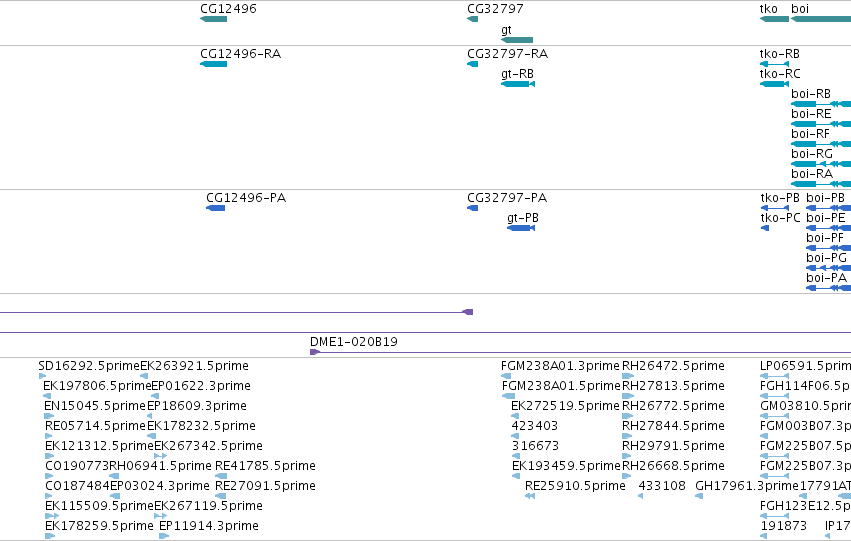Click EST GH17961.3prime
Image resolution: width=851 pixels, height=541 pixels.
tap(747, 487)
